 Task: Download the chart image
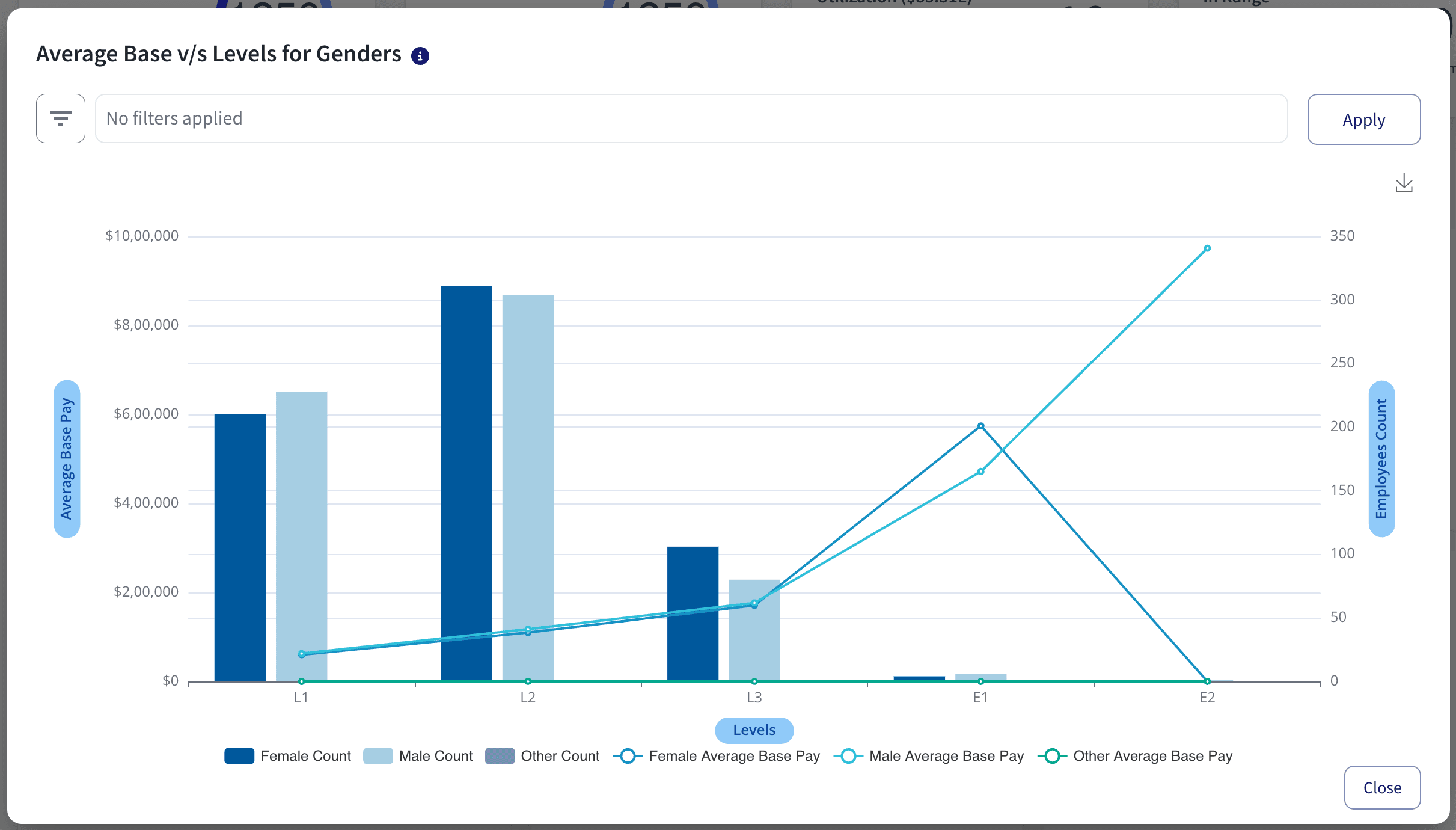pyautogui.click(x=1405, y=183)
